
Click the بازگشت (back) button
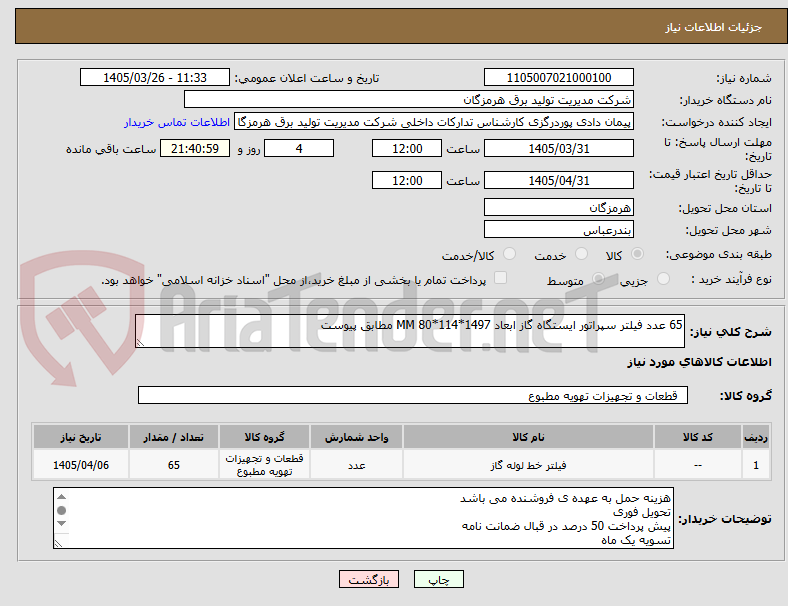369,579
